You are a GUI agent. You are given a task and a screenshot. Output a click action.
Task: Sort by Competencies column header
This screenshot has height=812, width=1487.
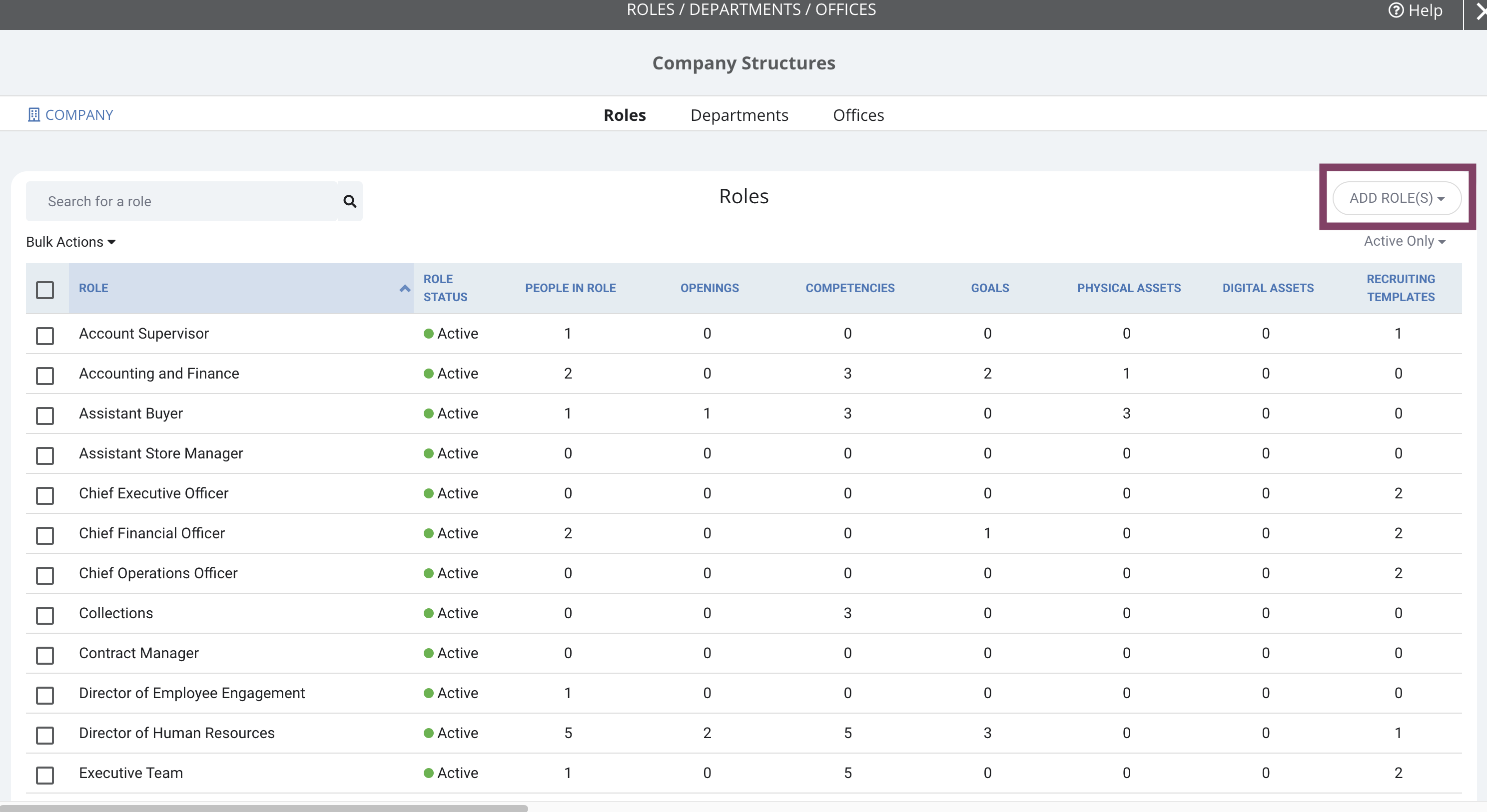pos(850,288)
